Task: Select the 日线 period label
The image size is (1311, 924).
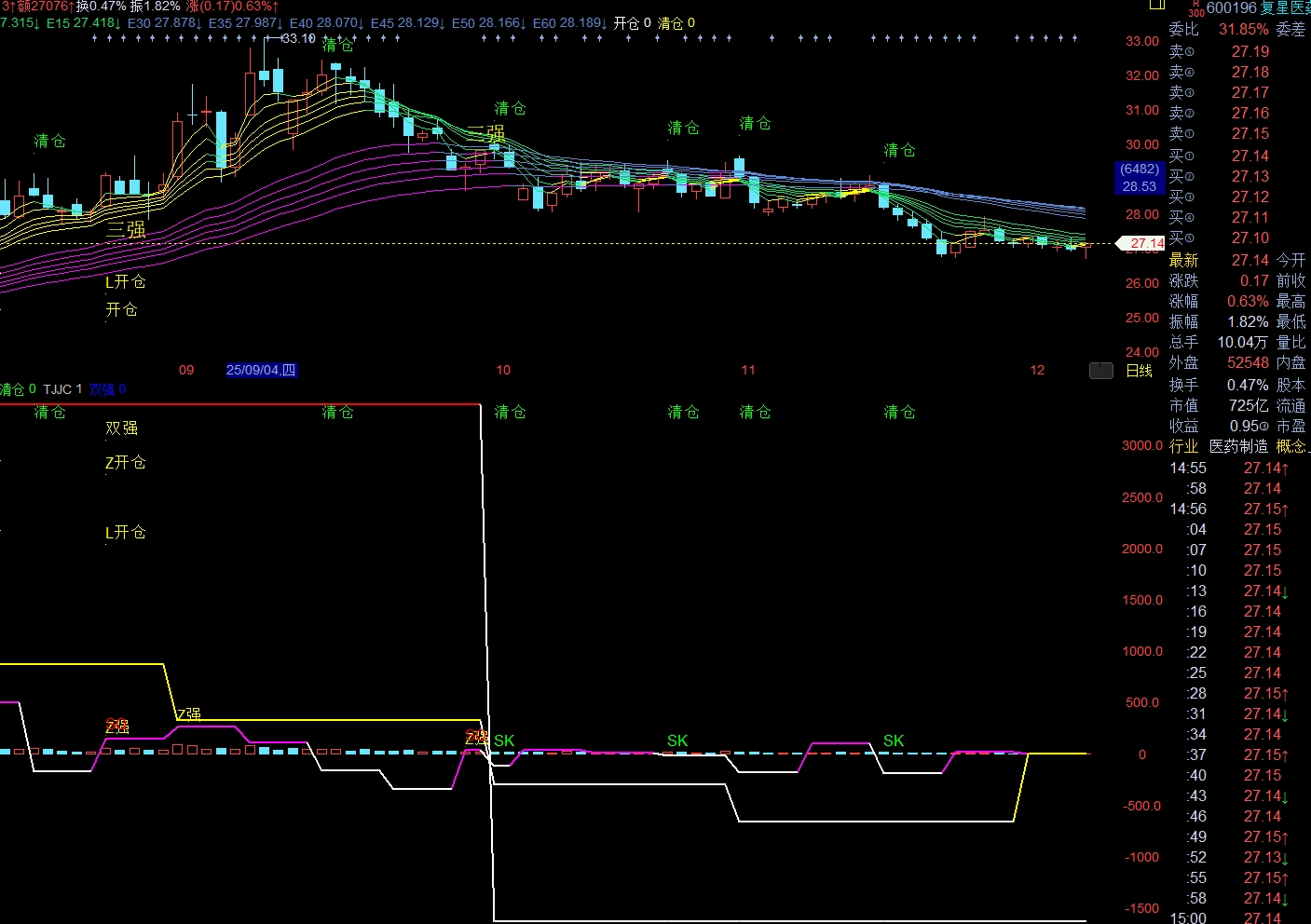Action: (x=1140, y=371)
